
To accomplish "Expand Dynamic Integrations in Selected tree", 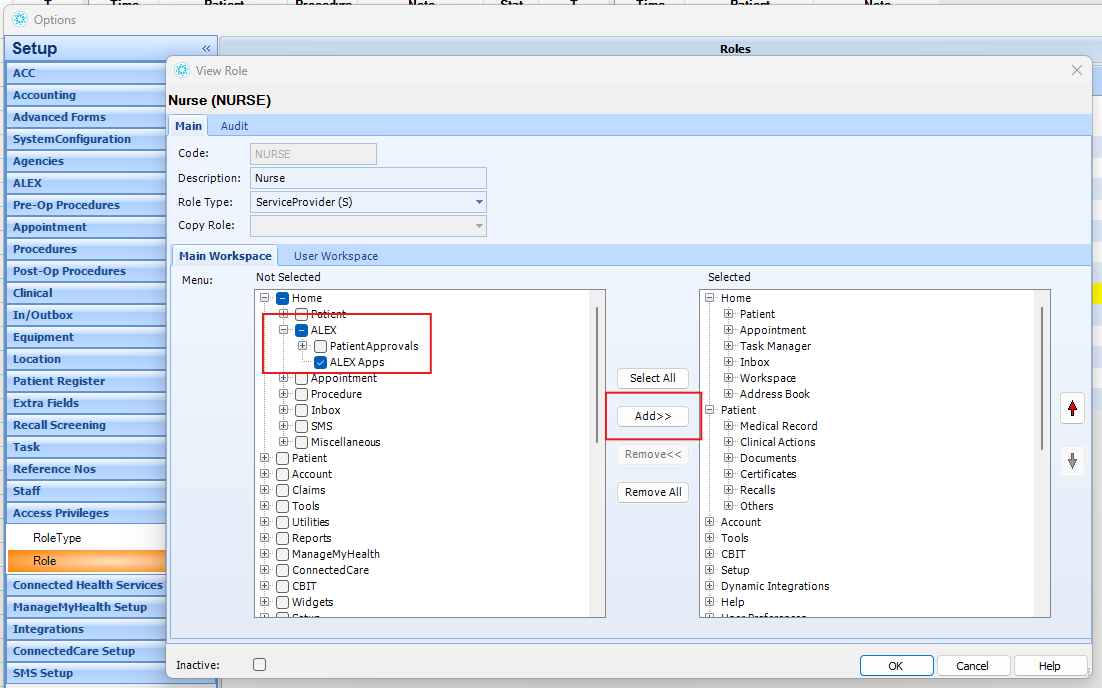I will click(x=710, y=586).
